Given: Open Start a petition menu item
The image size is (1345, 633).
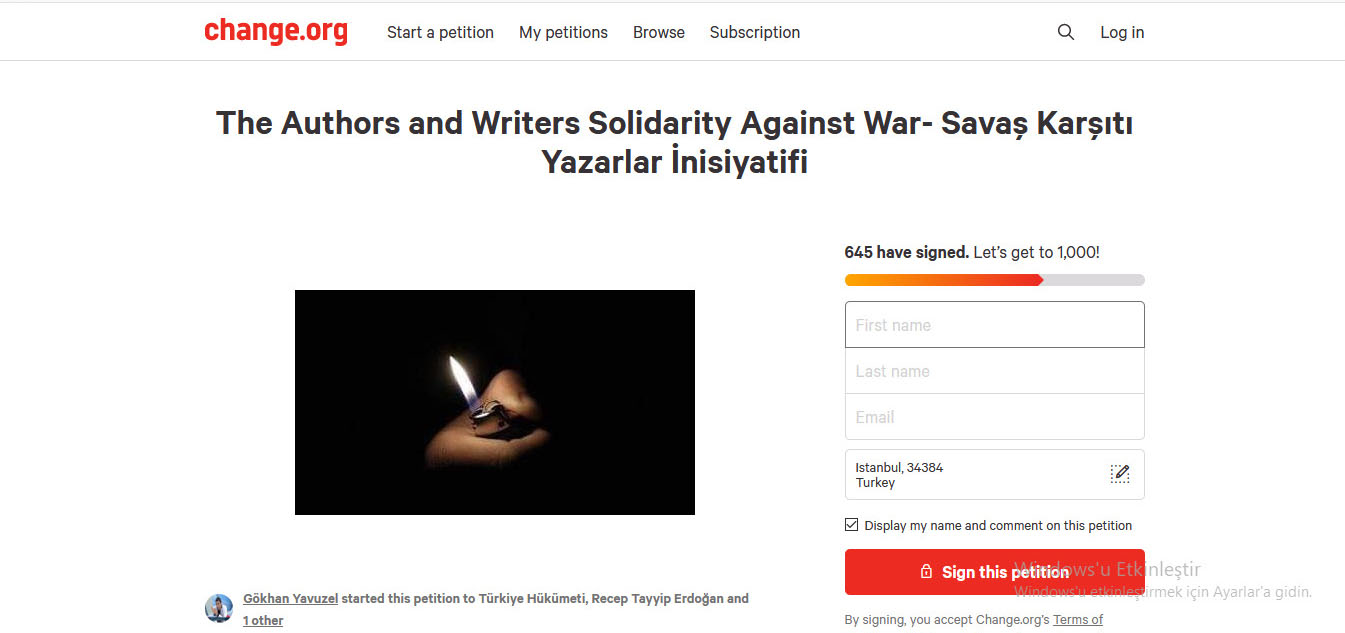Looking at the screenshot, I should click(x=440, y=32).
